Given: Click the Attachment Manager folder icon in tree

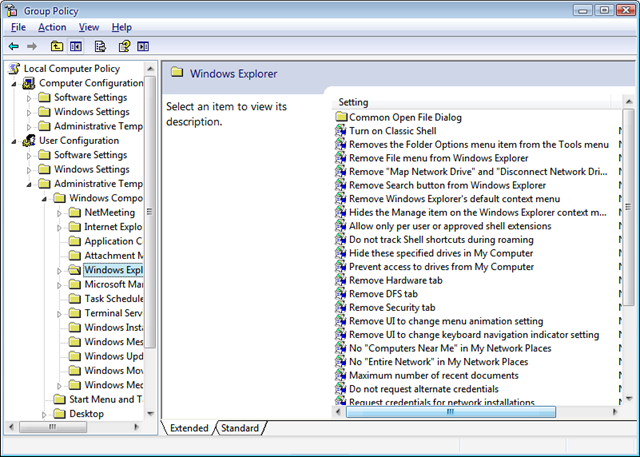Looking at the screenshot, I should pos(75,255).
